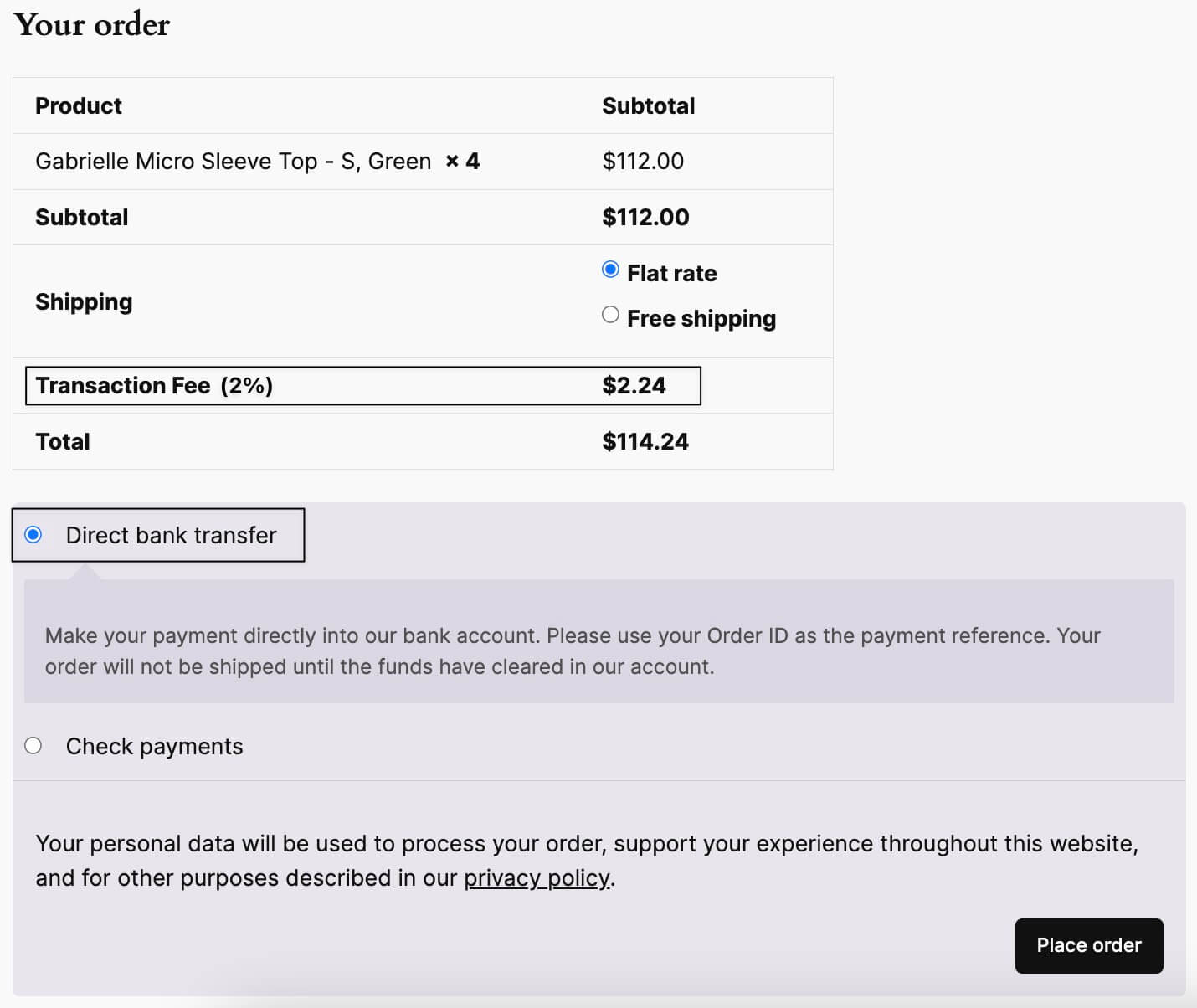Click the Shipping label in the order table

84,301
